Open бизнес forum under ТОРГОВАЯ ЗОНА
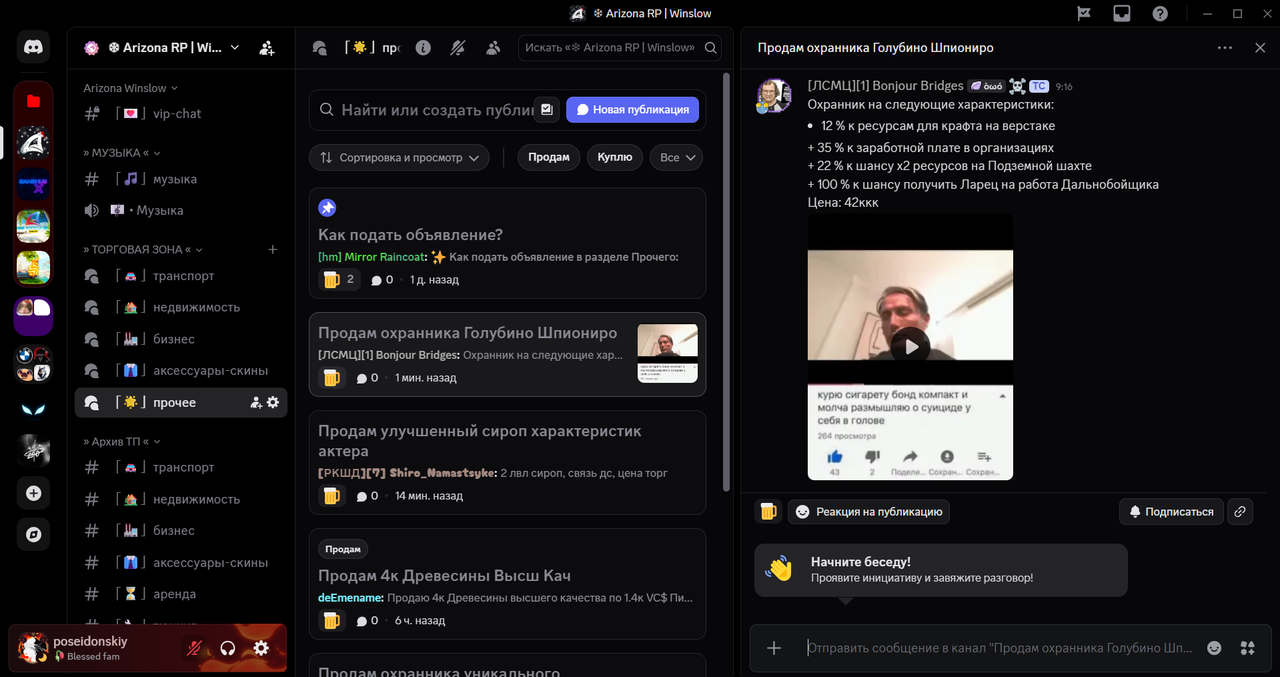This screenshot has width=1280, height=677. point(181,339)
